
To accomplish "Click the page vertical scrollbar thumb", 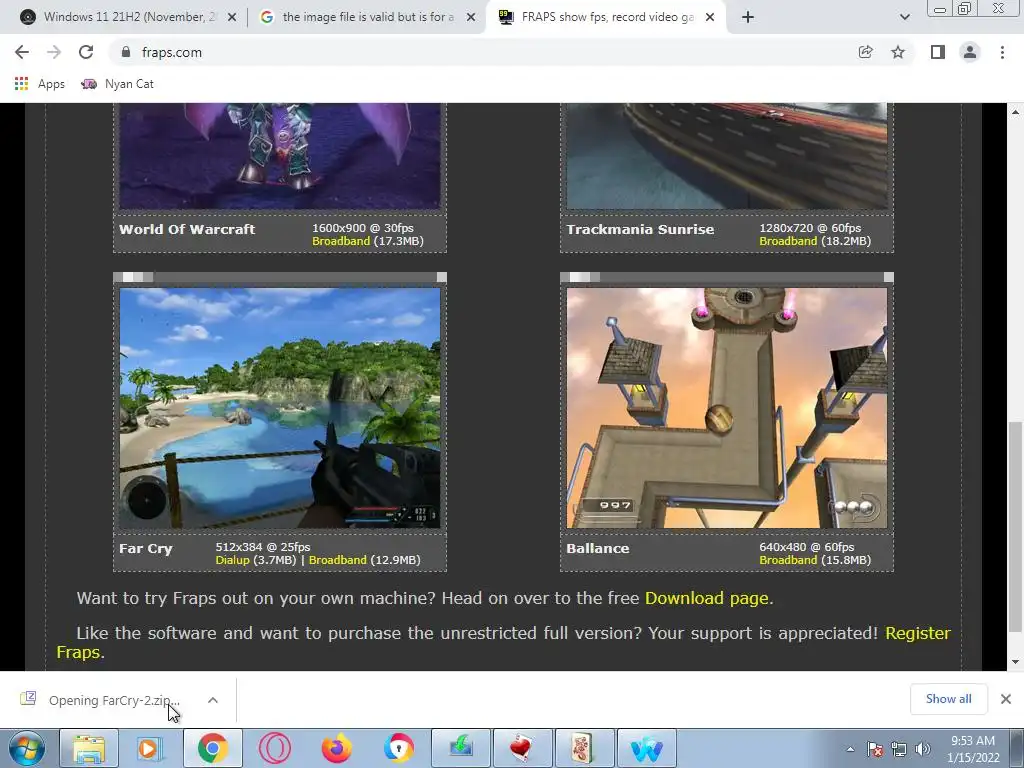I will (x=1015, y=527).
